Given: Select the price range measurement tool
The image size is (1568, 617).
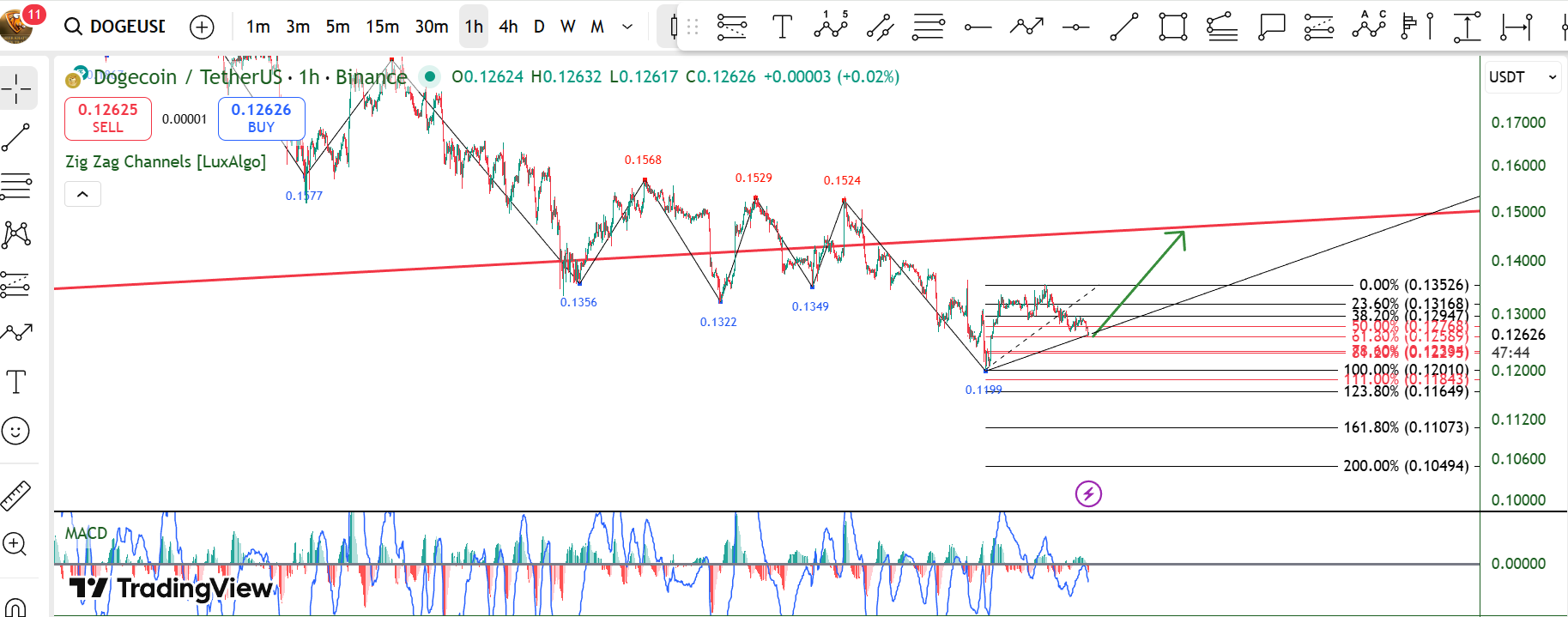Looking at the screenshot, I should [x=1467, y=27].
